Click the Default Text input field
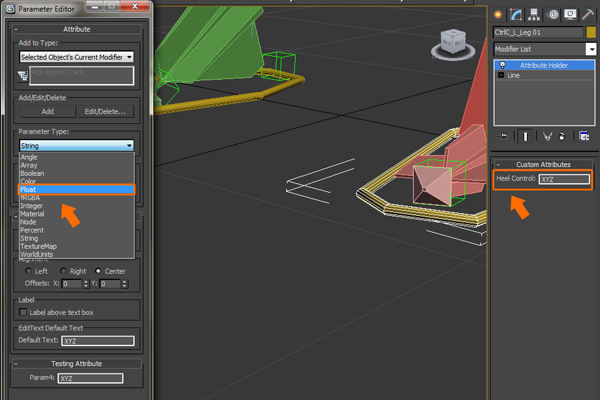Screen dimensions: 600x400 (98, 341)
